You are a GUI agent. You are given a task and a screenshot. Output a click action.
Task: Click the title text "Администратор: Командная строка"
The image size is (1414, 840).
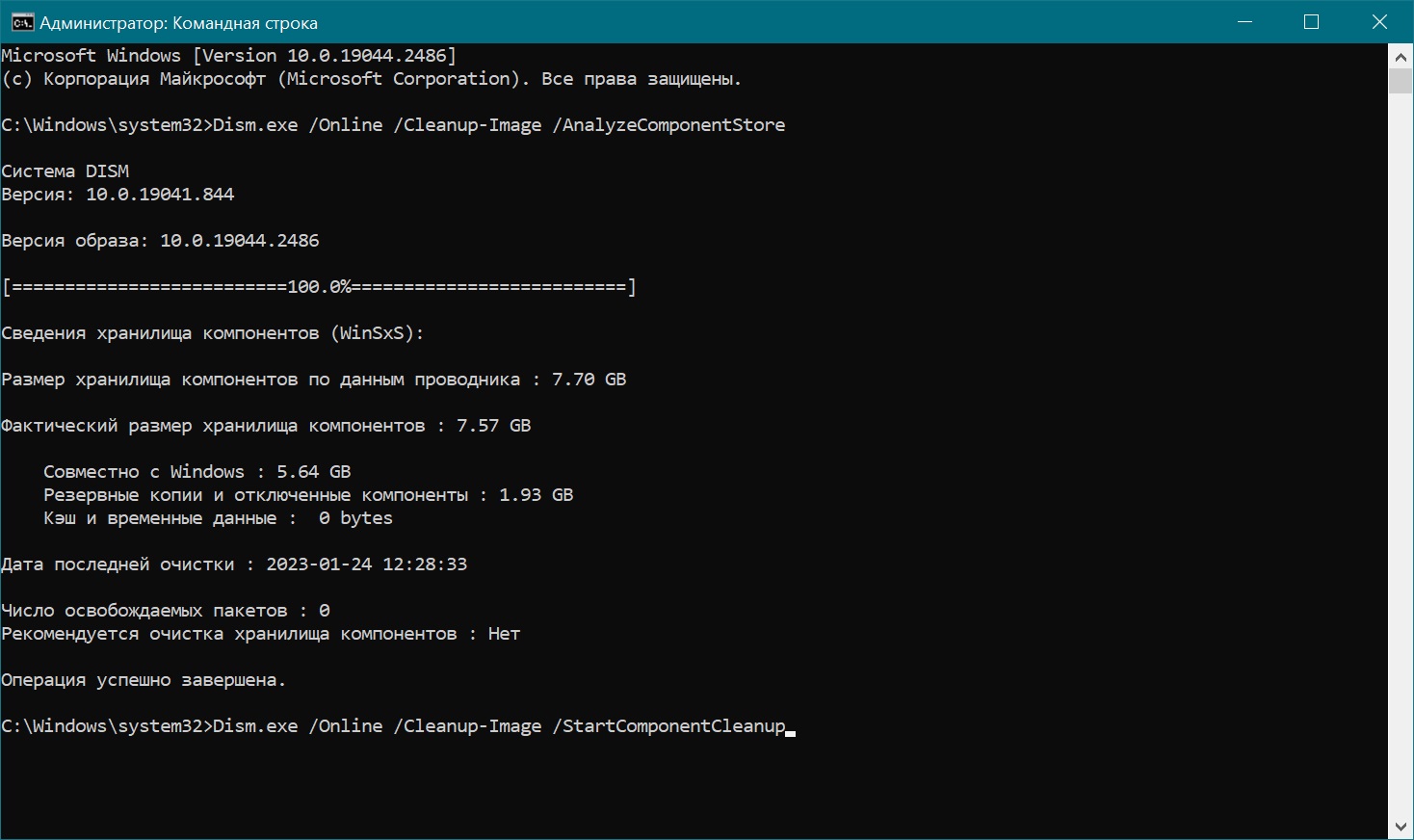(x=178, y=23)
